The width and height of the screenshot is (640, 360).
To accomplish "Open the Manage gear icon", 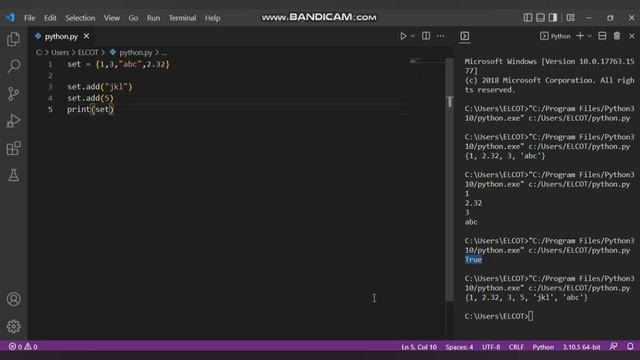I will [x=13, y=327].
